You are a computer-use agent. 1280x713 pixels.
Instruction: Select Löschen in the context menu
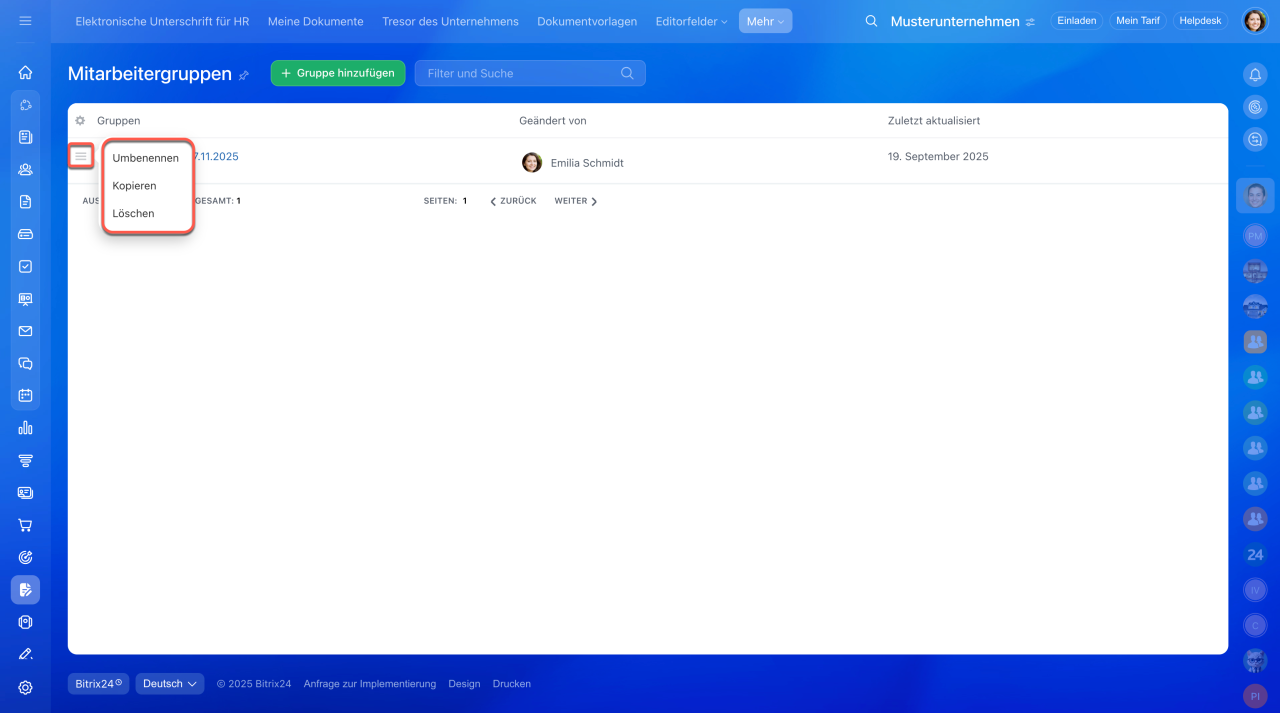click(133, 213)
